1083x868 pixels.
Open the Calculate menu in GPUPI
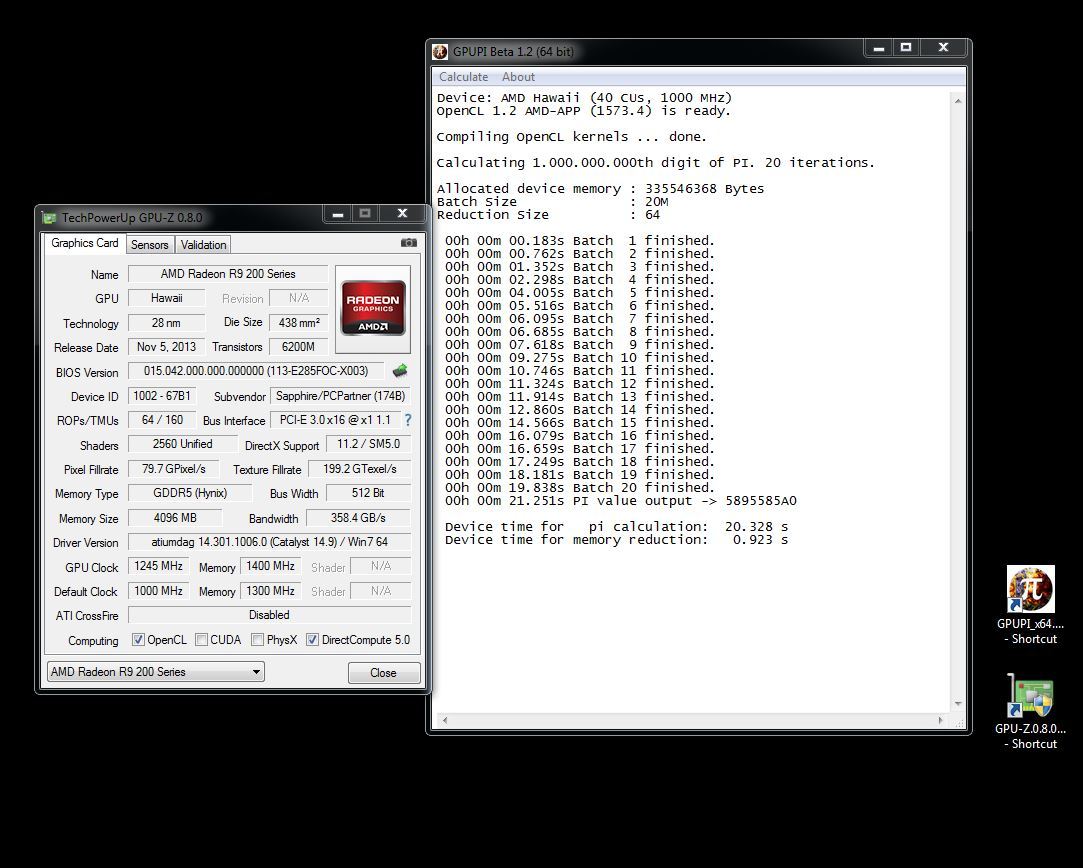(x=463, y=77)
